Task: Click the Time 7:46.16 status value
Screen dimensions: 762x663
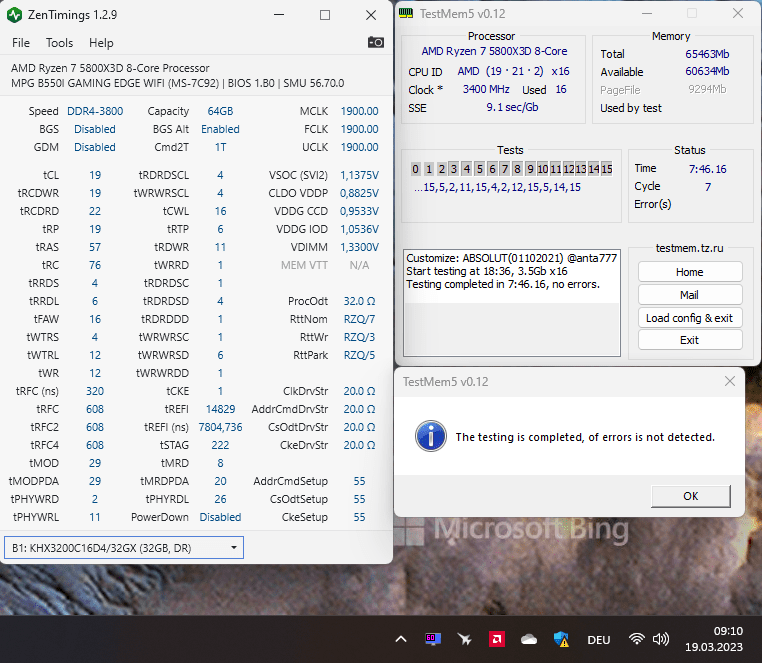Action: (x=707, y=169)
